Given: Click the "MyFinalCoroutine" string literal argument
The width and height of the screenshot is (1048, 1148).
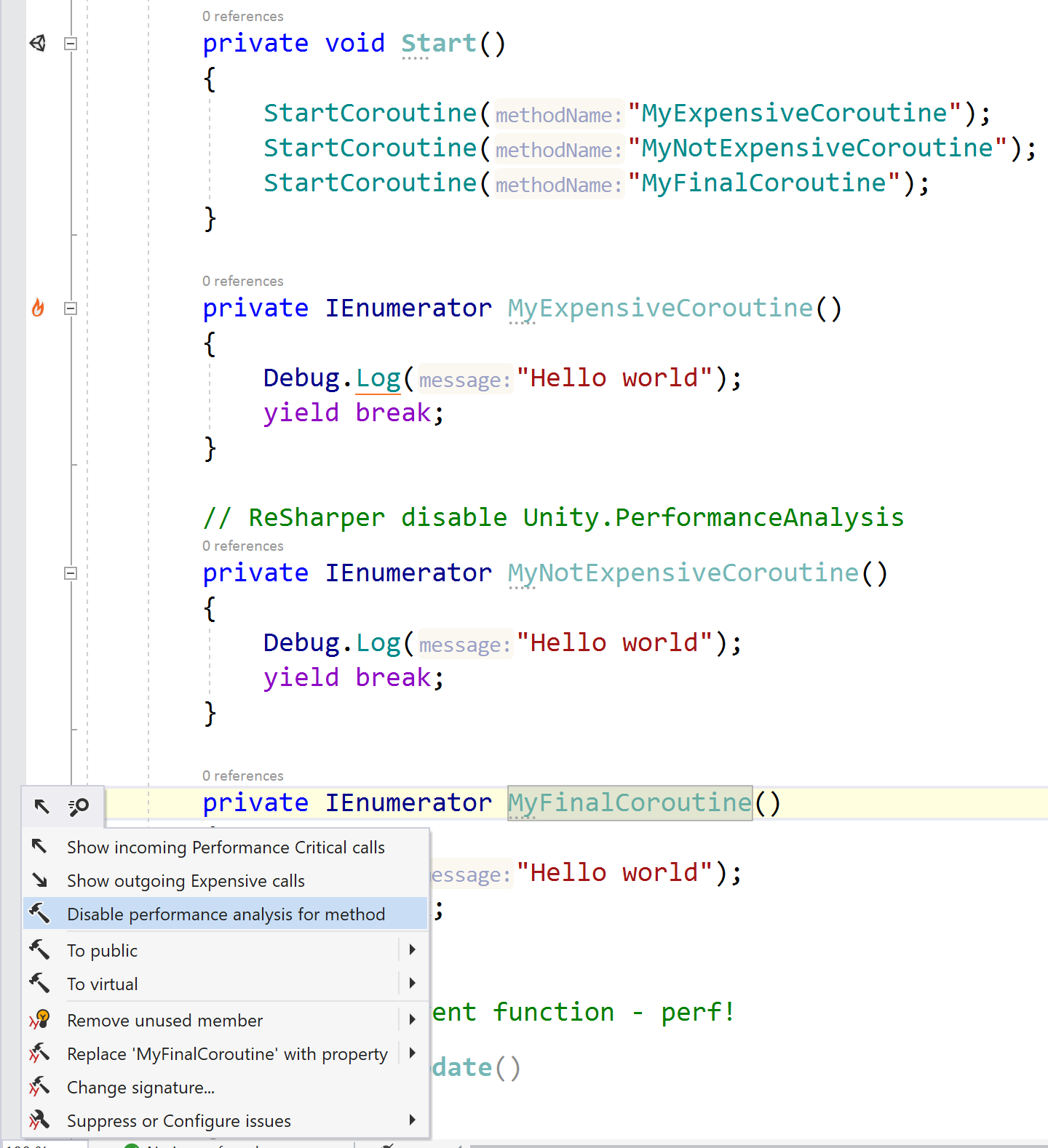Looking at the screenshot, I should point(764,183).
